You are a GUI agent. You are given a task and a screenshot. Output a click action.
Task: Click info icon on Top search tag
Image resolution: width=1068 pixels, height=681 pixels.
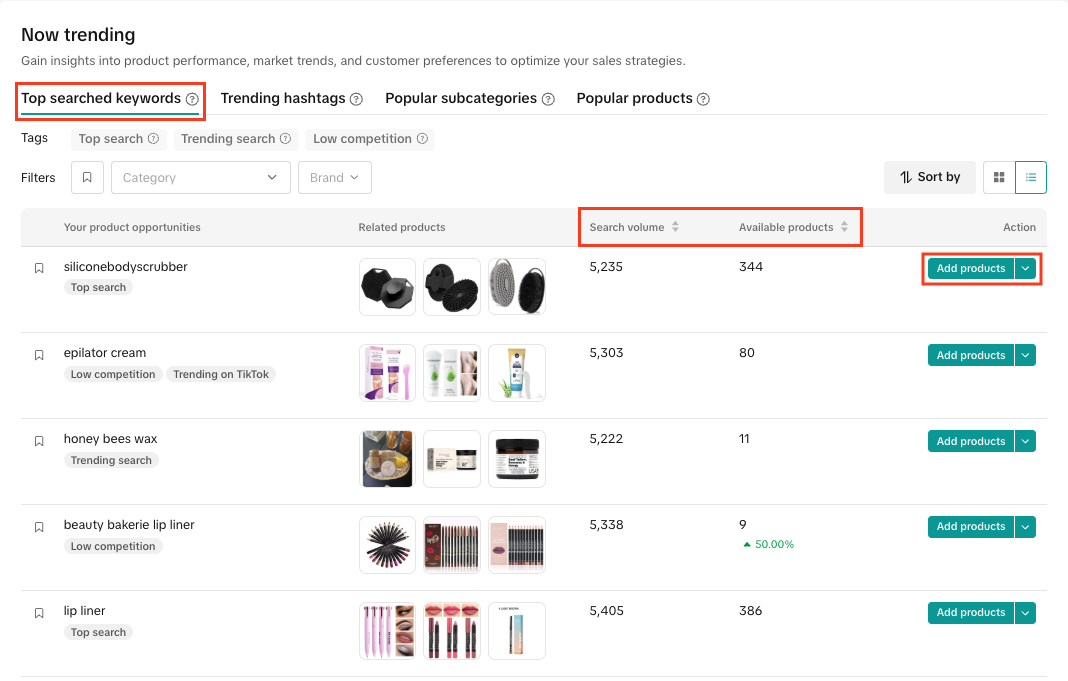153,139
